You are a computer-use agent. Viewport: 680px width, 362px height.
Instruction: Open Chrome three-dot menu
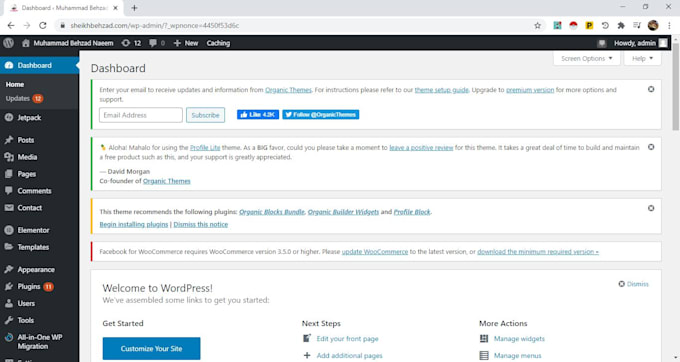click(x=670, y=26)
